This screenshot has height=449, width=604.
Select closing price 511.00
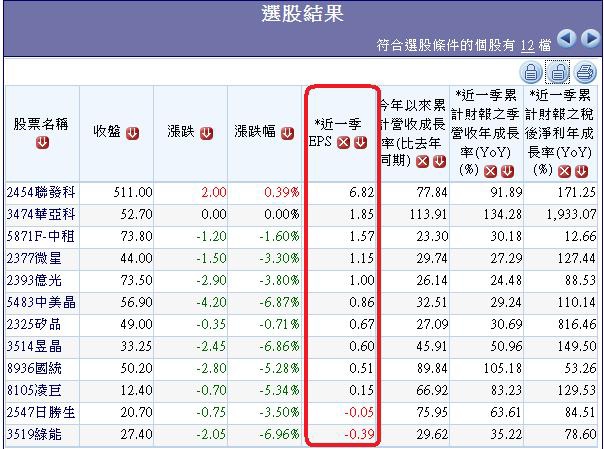(x=133, y=192)
